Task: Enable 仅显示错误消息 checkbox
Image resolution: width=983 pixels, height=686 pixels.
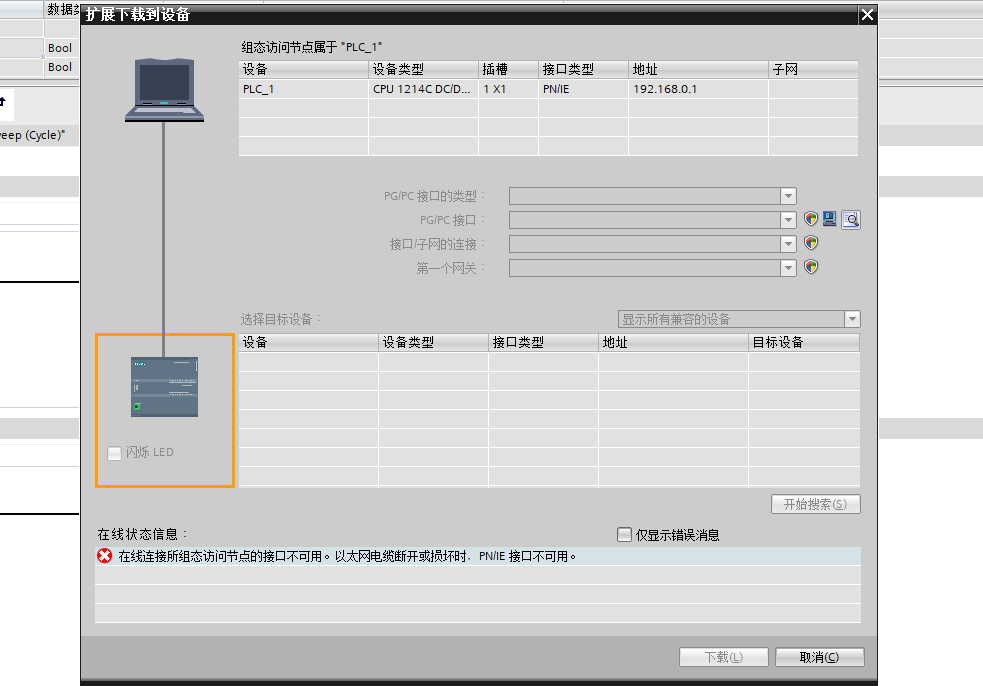Action: (x=625, y=535)
